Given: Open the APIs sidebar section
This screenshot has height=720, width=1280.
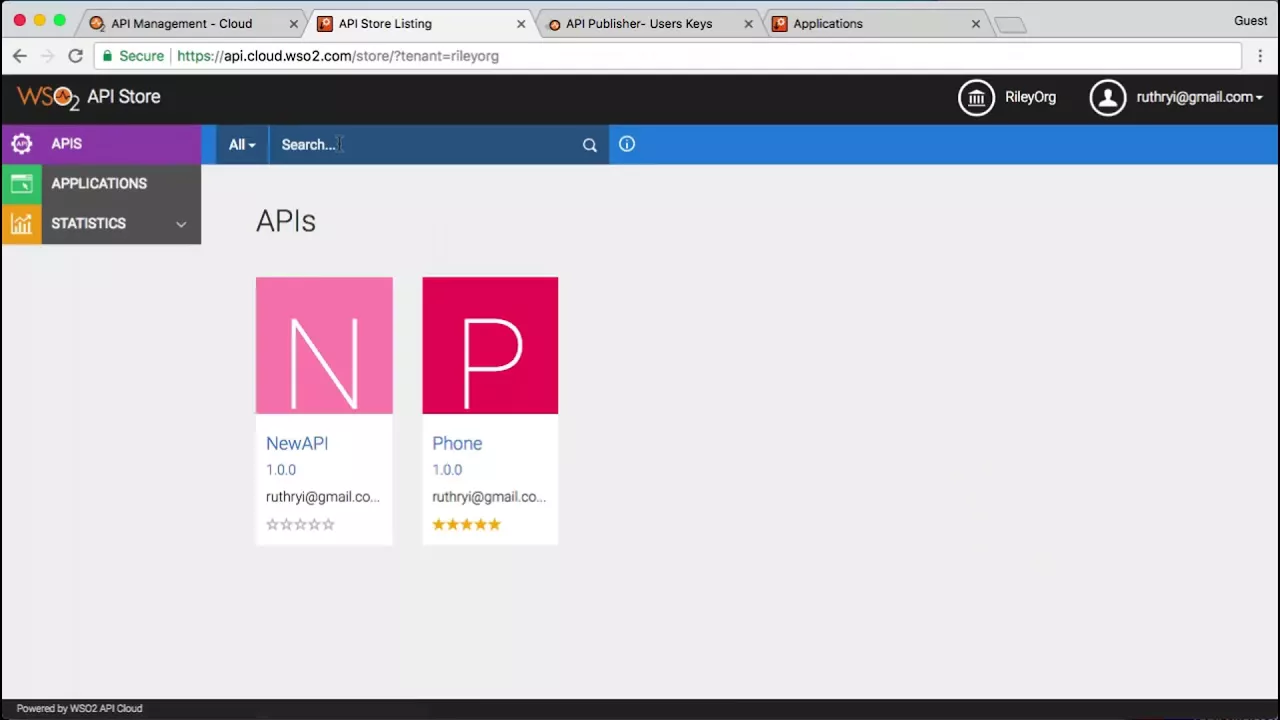Looking at the screenshot, I should coord(101,144).
